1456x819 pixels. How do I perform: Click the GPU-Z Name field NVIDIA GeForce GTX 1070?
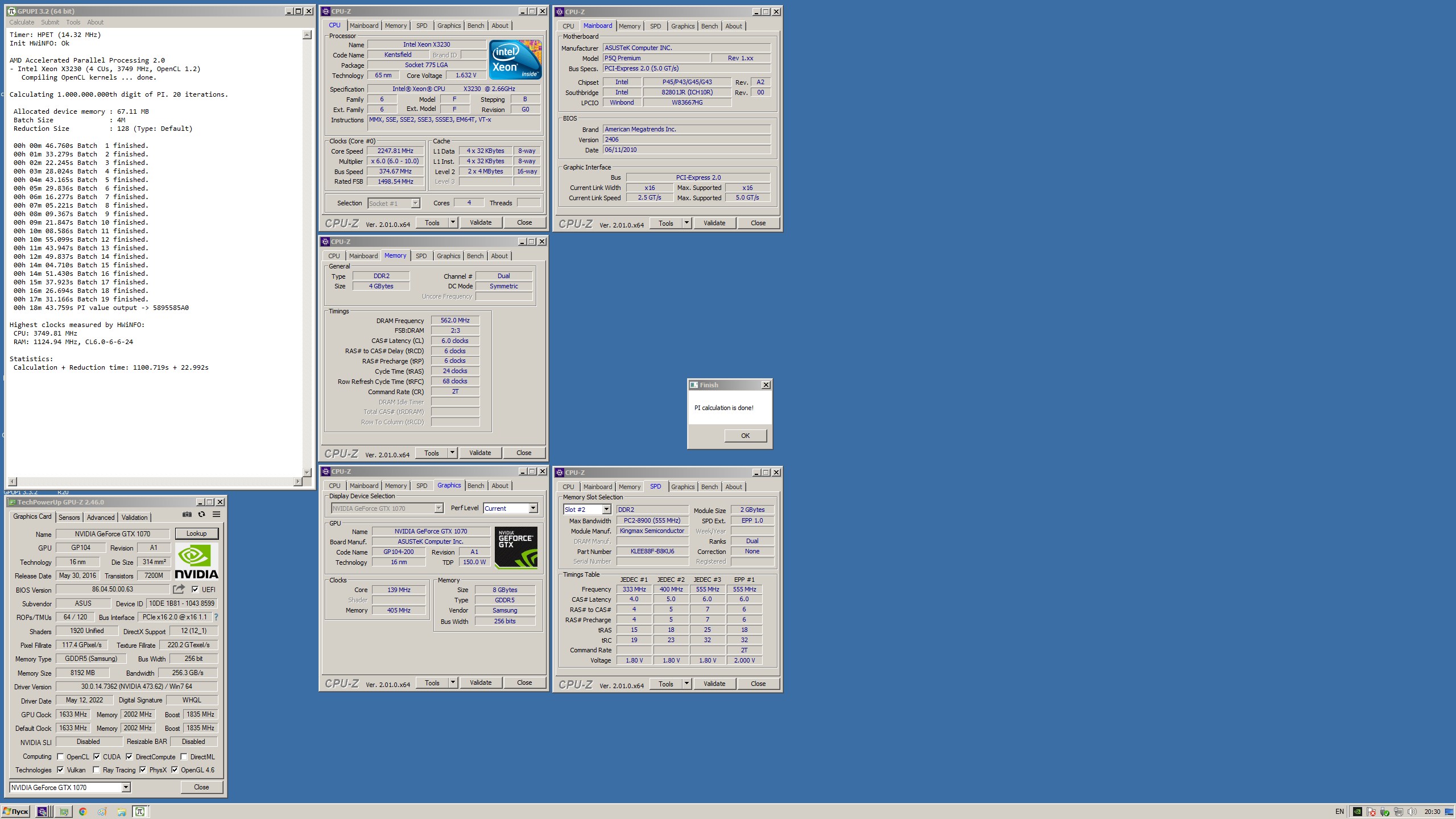click(x=113, y=533)
